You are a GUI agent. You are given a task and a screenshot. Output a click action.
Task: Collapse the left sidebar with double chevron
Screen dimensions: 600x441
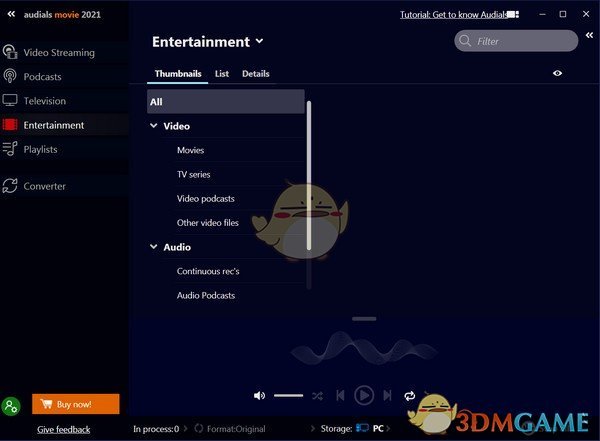[11, 14]
